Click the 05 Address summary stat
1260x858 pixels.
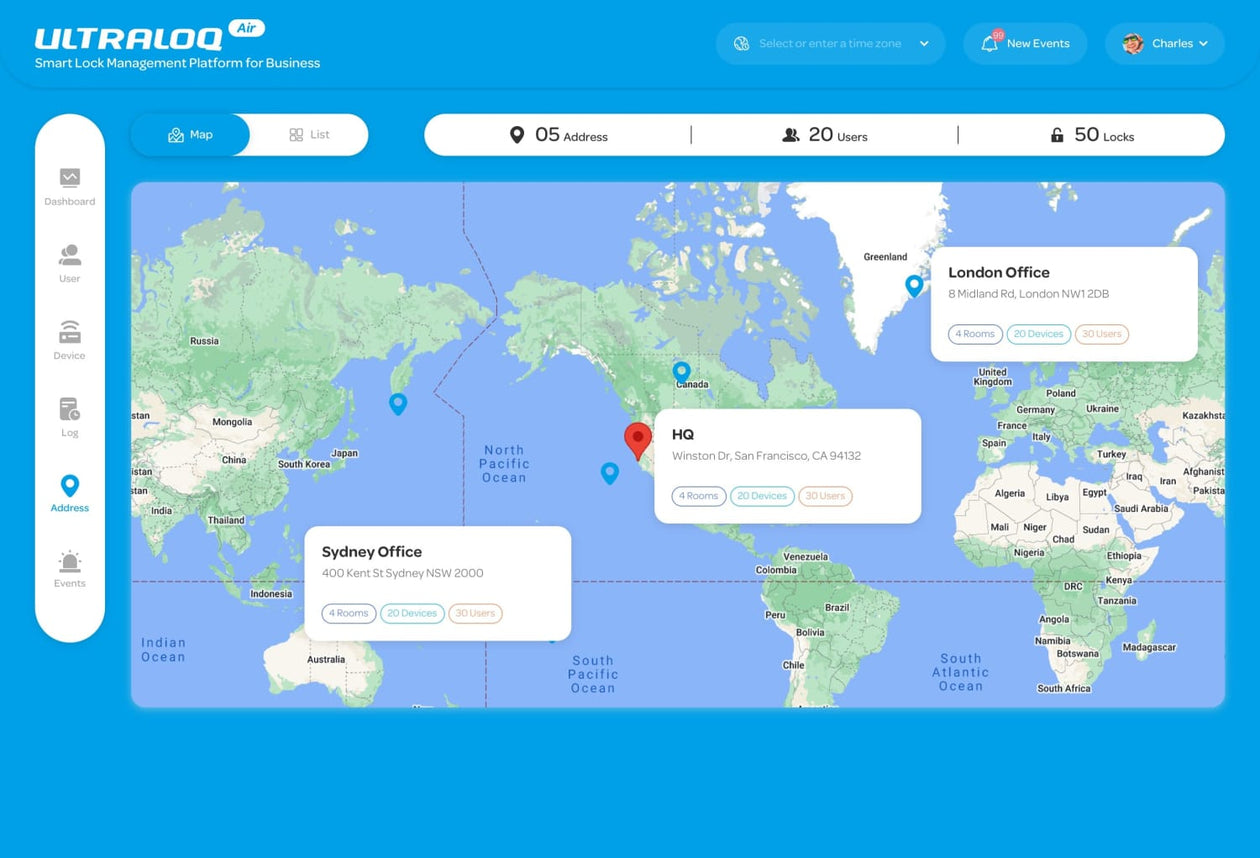558,135
